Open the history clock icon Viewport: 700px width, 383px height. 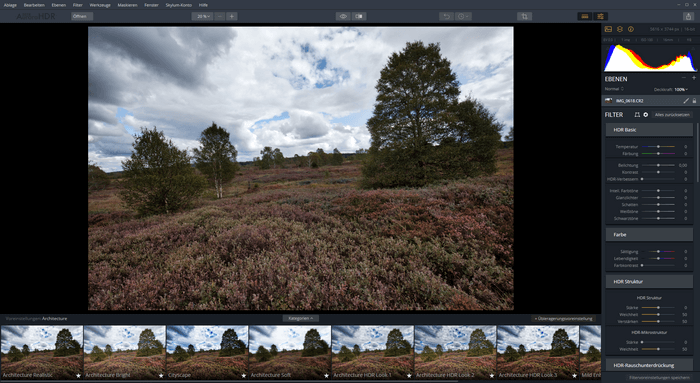tap(463, 17)
